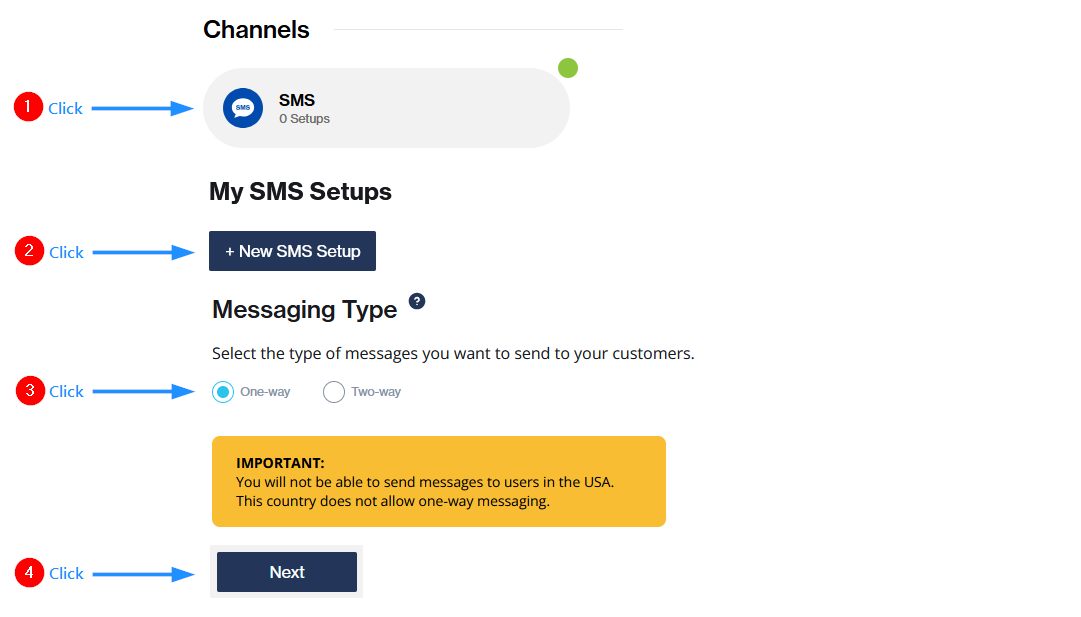Screen dimensions: 1081x617
Task: Click the My SMS Setups heading
Action: point(300,191)
